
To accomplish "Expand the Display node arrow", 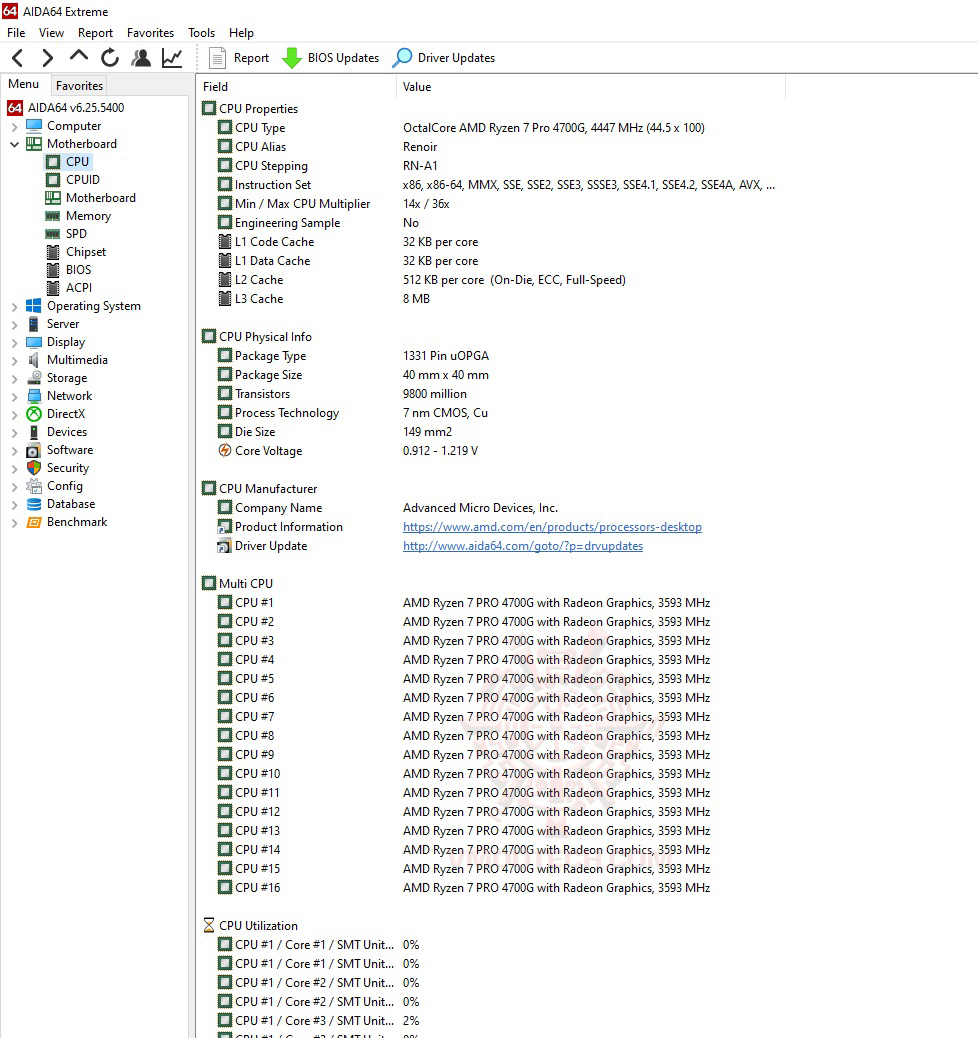I will pyautogui.click(x=15, y=342).
